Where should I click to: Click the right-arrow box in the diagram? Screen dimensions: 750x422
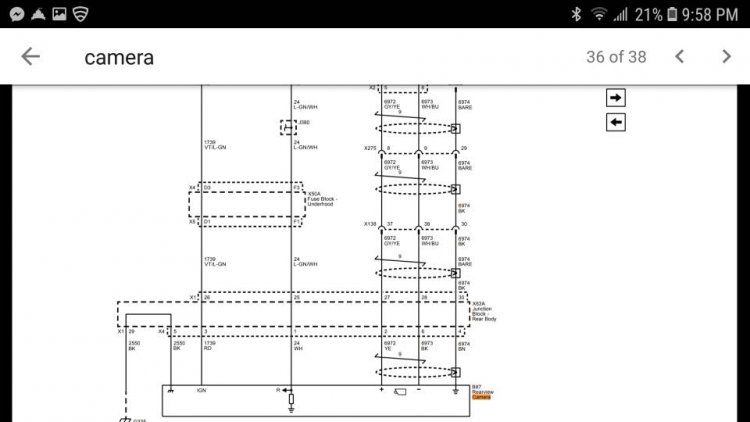coord(616,98)
